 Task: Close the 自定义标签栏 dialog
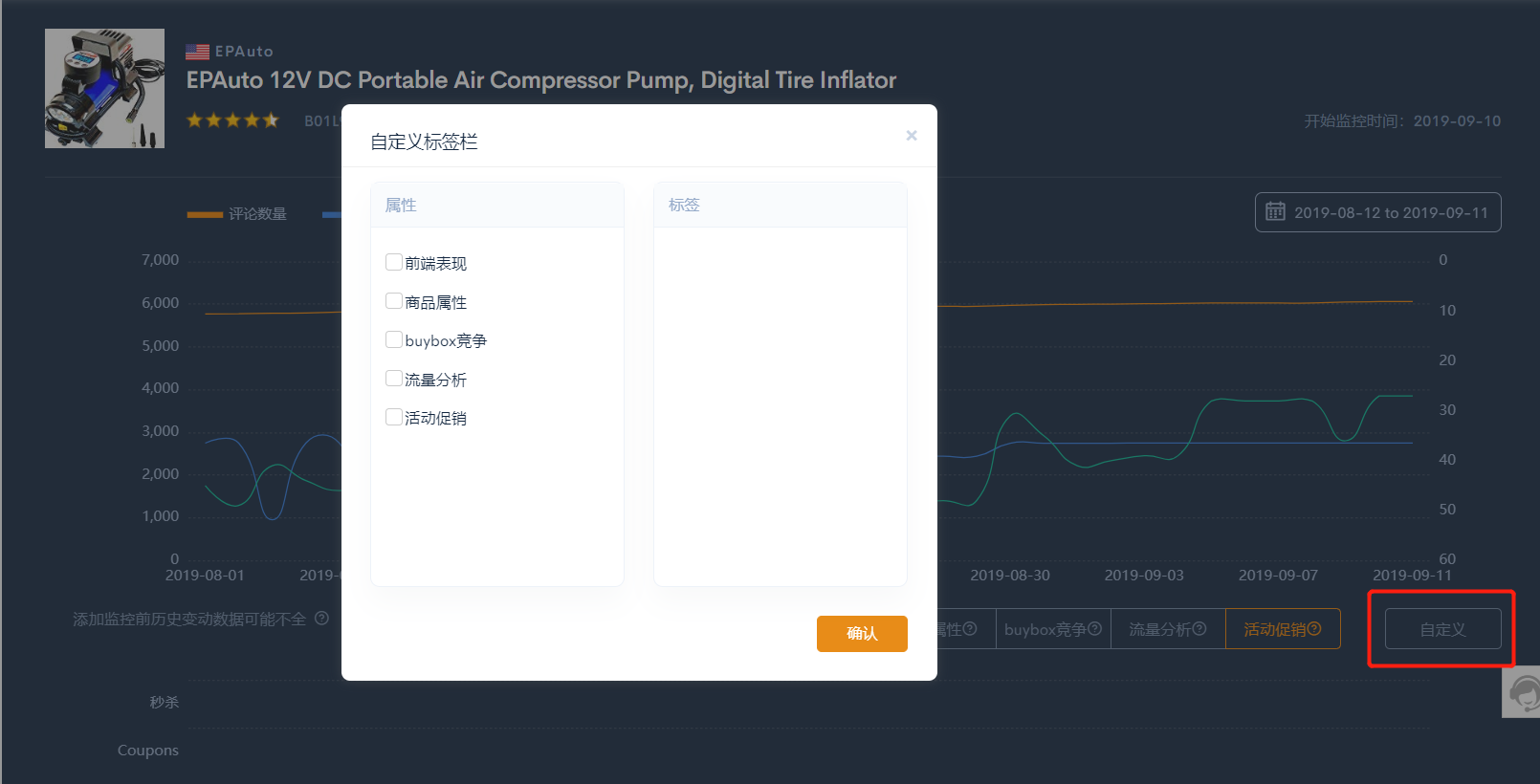tap(912, 136)
